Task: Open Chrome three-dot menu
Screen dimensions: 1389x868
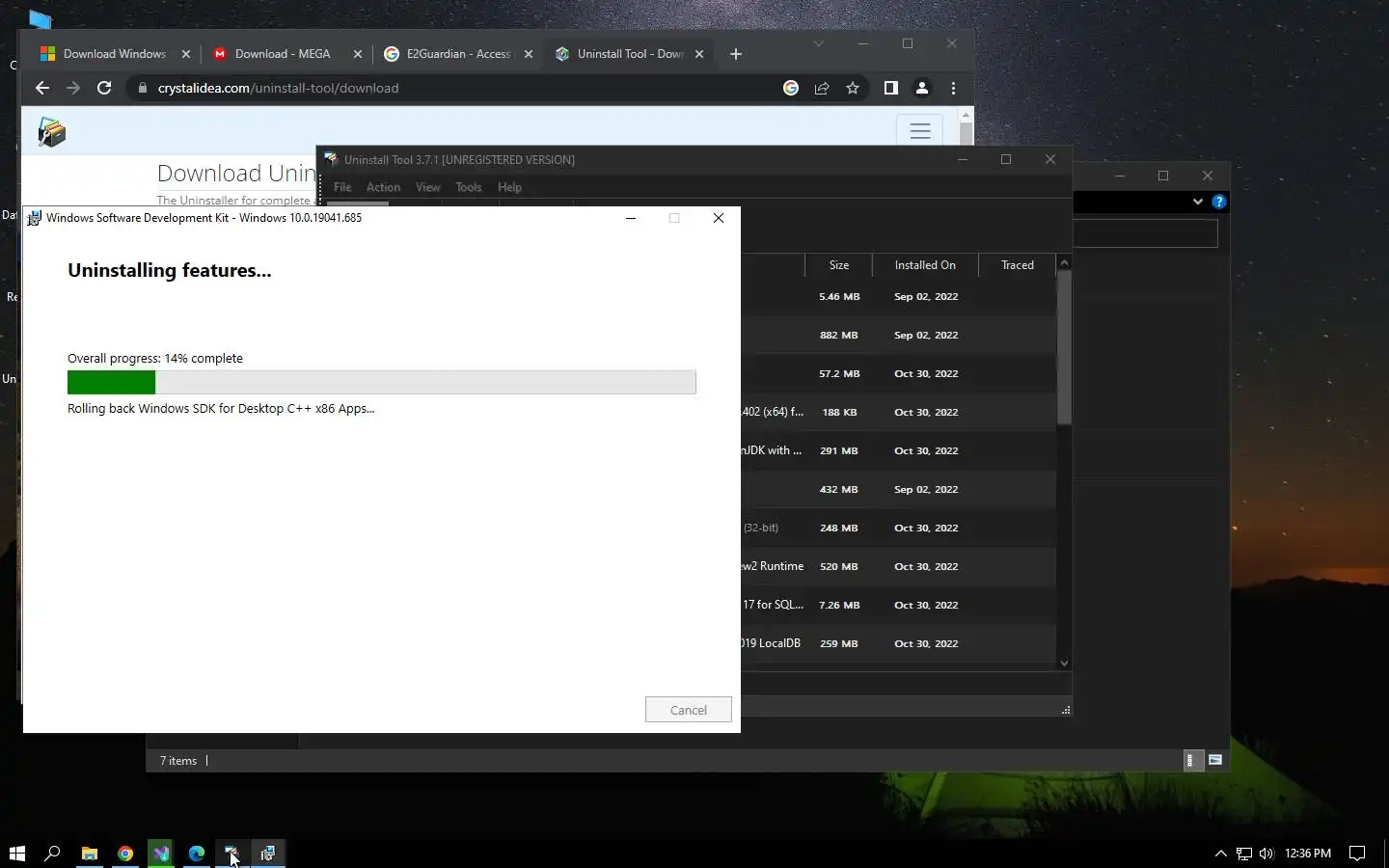Action: pos(953,88)
